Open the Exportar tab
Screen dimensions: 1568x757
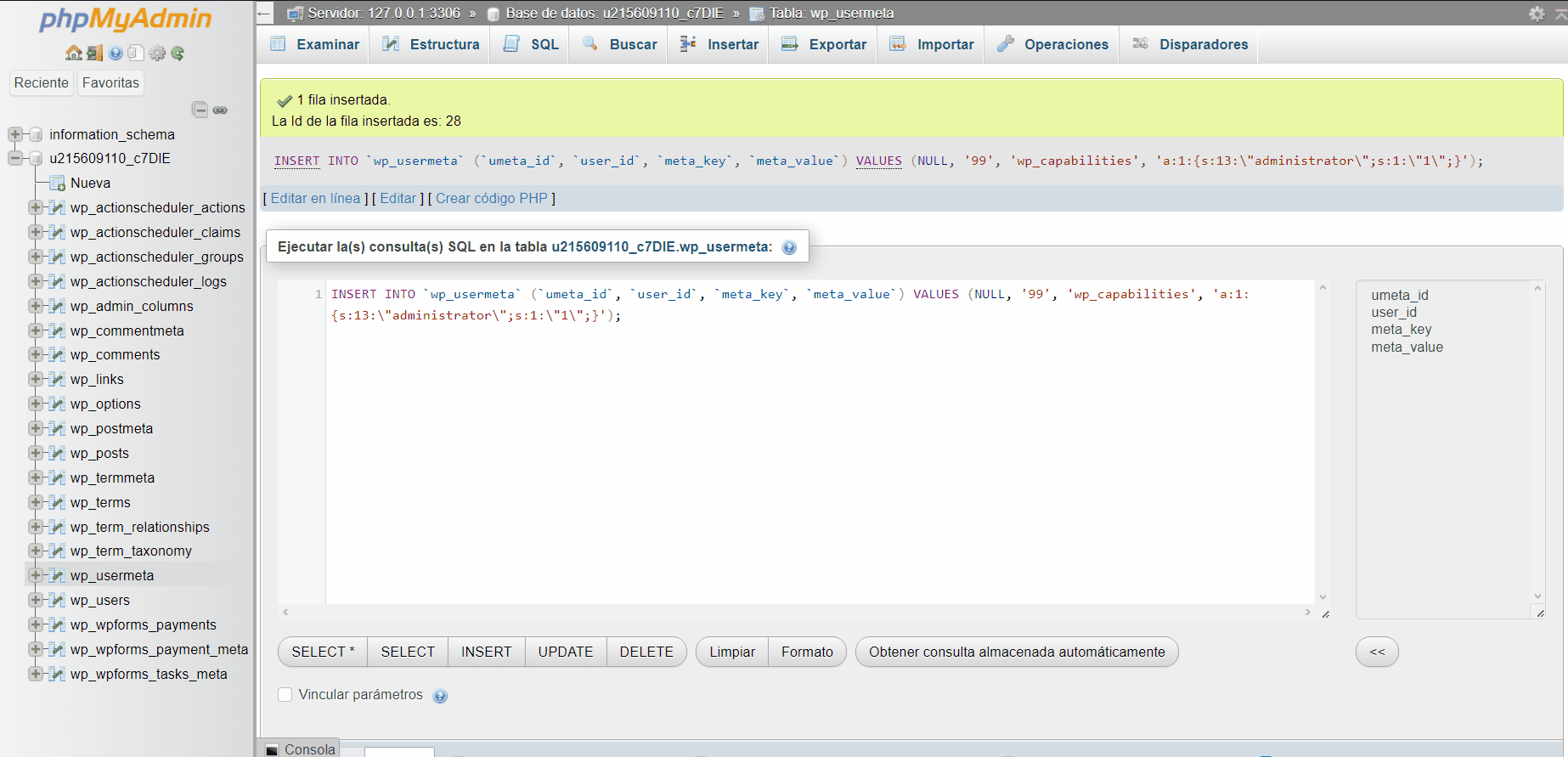click(824, 44)
